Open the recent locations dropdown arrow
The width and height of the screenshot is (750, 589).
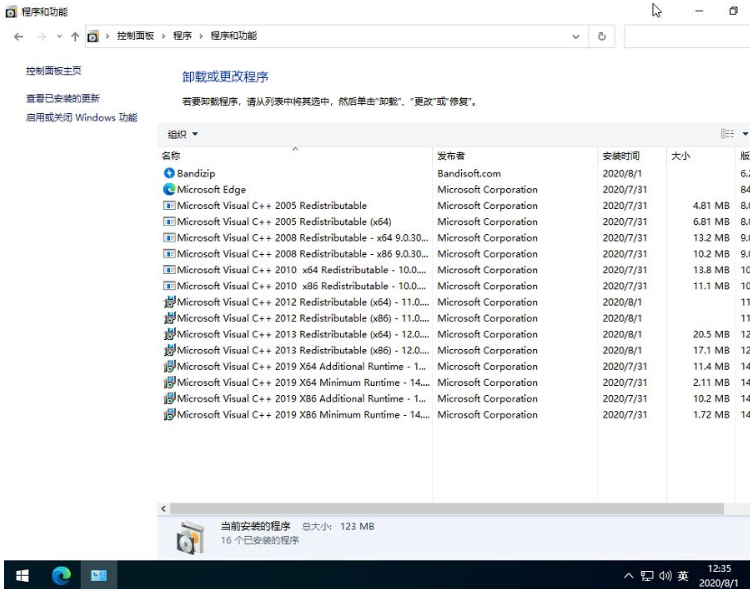[59, 36]
